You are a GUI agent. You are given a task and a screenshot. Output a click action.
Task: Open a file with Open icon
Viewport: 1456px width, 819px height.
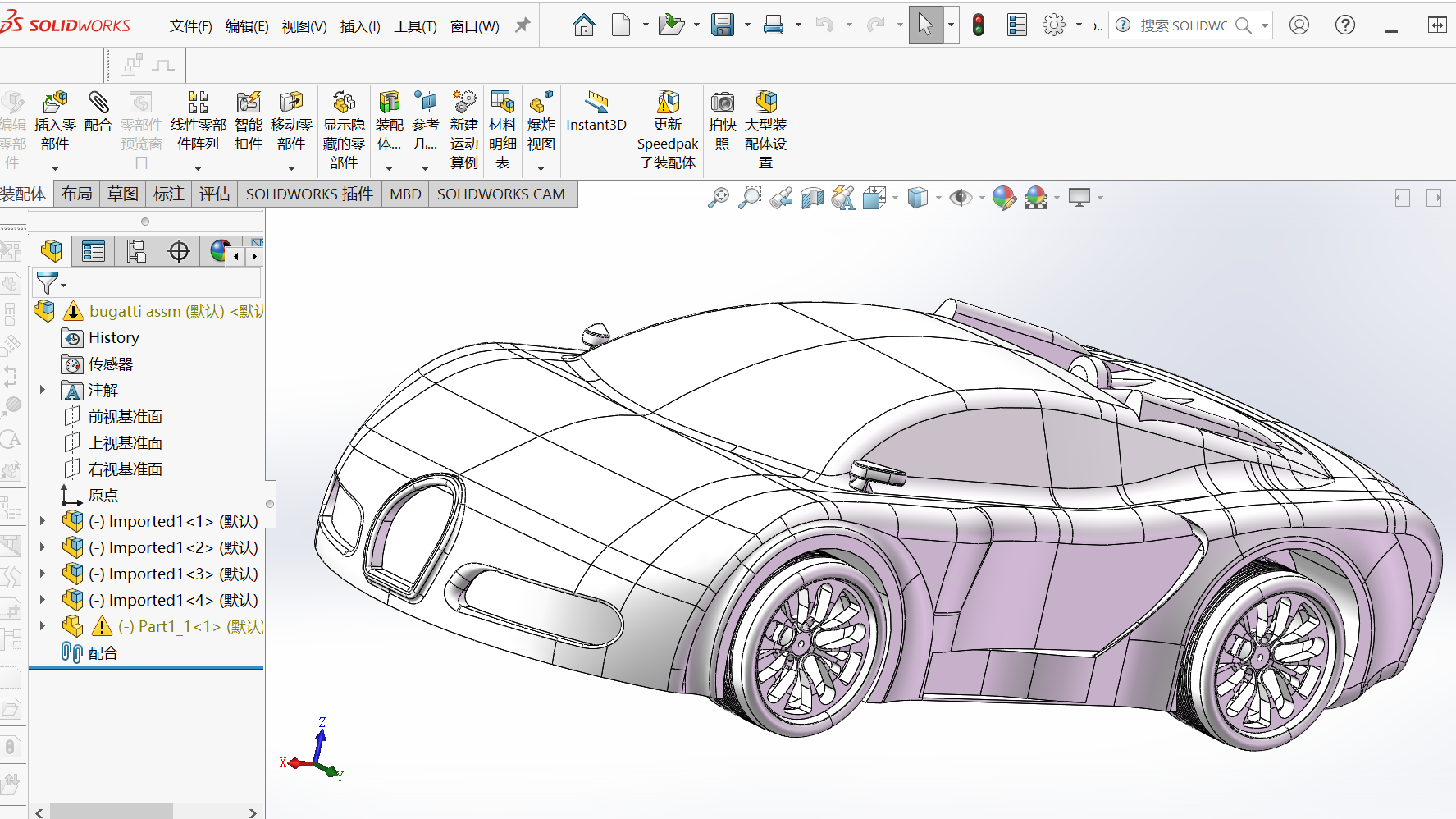coord(671,25)
